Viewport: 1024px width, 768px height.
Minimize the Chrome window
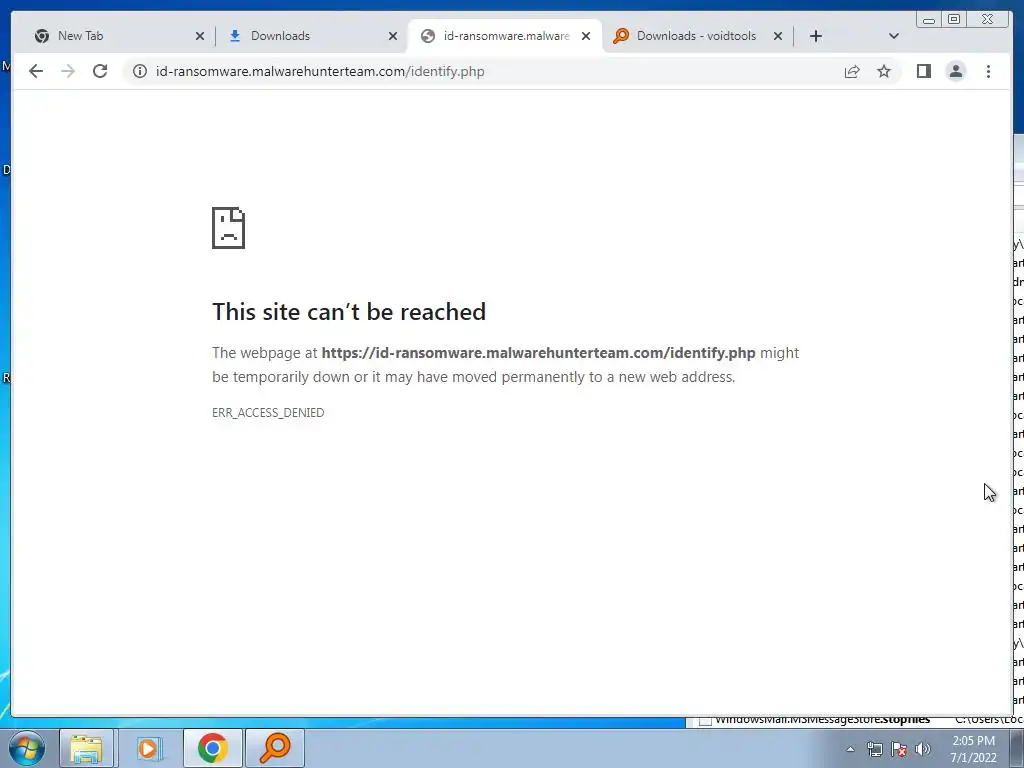pyautogui.click(x=929, y=20)
